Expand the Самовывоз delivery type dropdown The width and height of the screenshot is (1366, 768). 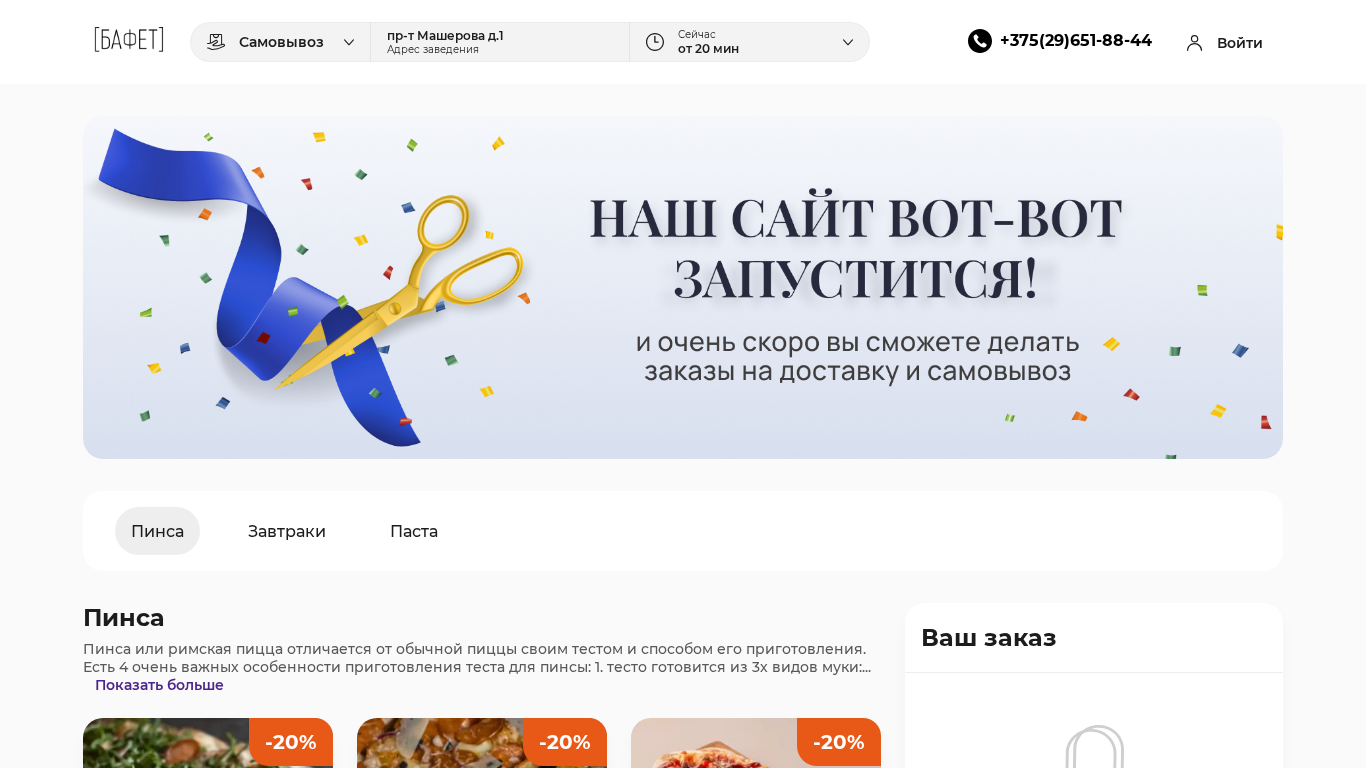pos(349,42)
